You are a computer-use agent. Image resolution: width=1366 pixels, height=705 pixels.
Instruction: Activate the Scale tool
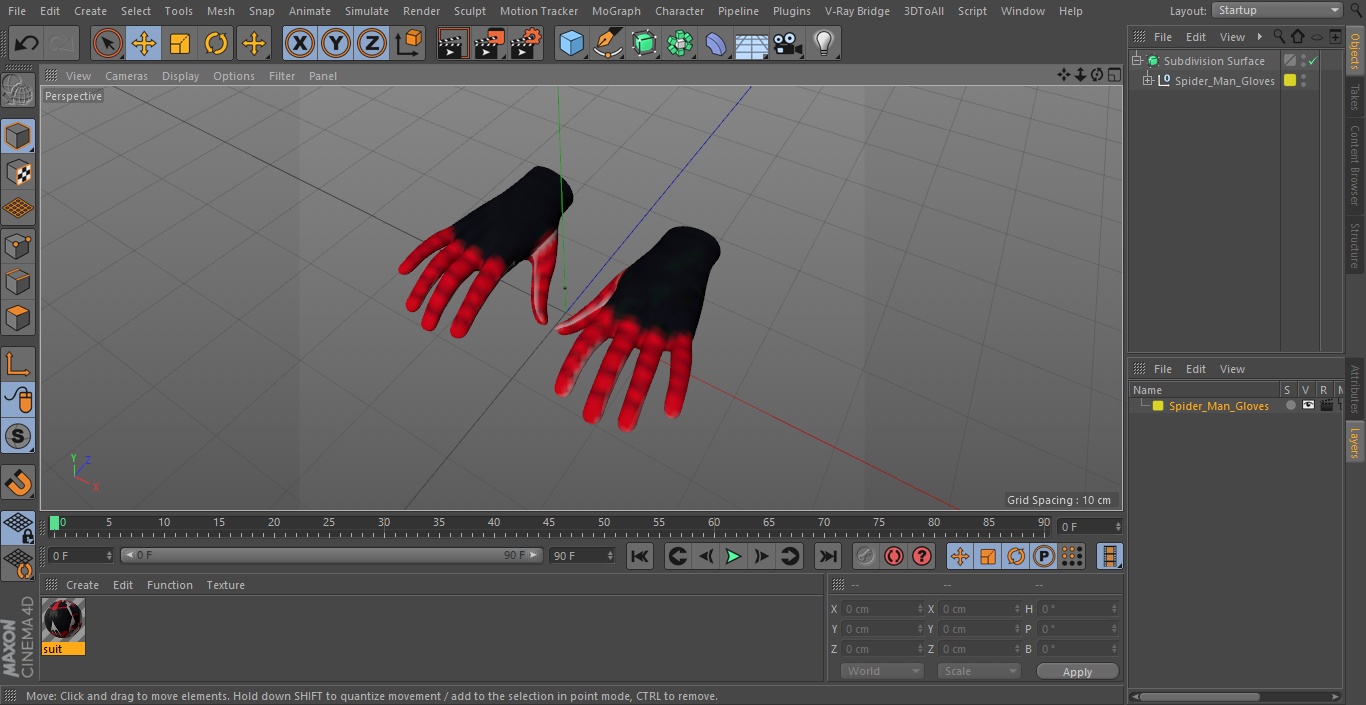(x=180, y=43)
